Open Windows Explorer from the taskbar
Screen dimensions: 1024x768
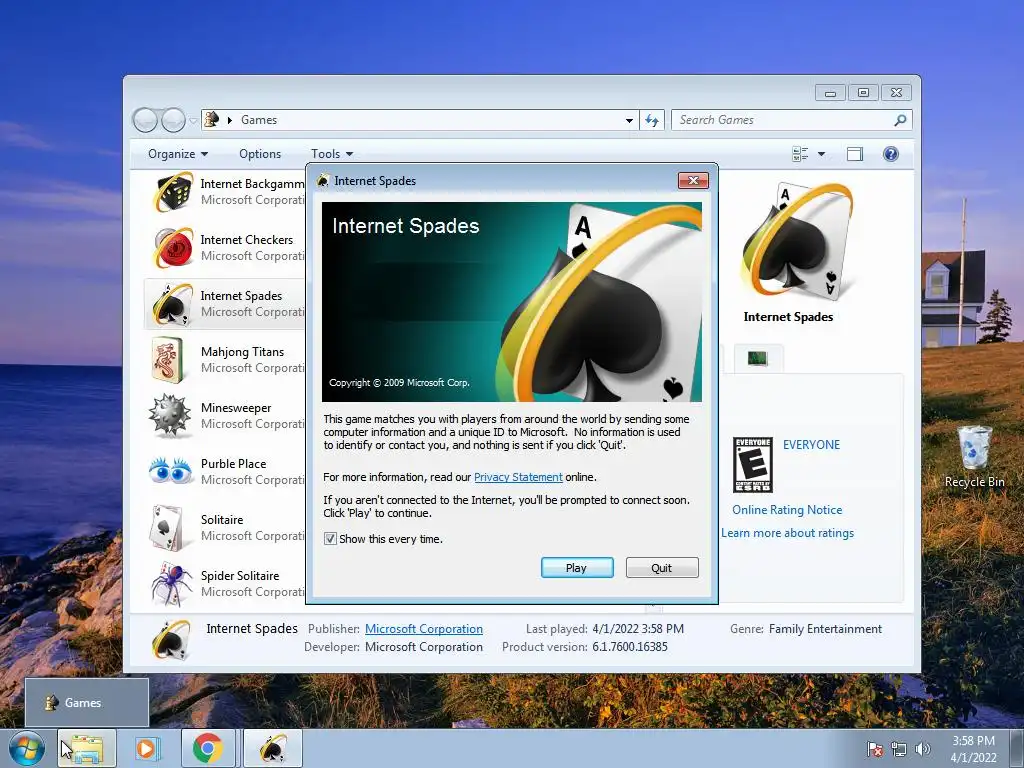pos(87,749)
